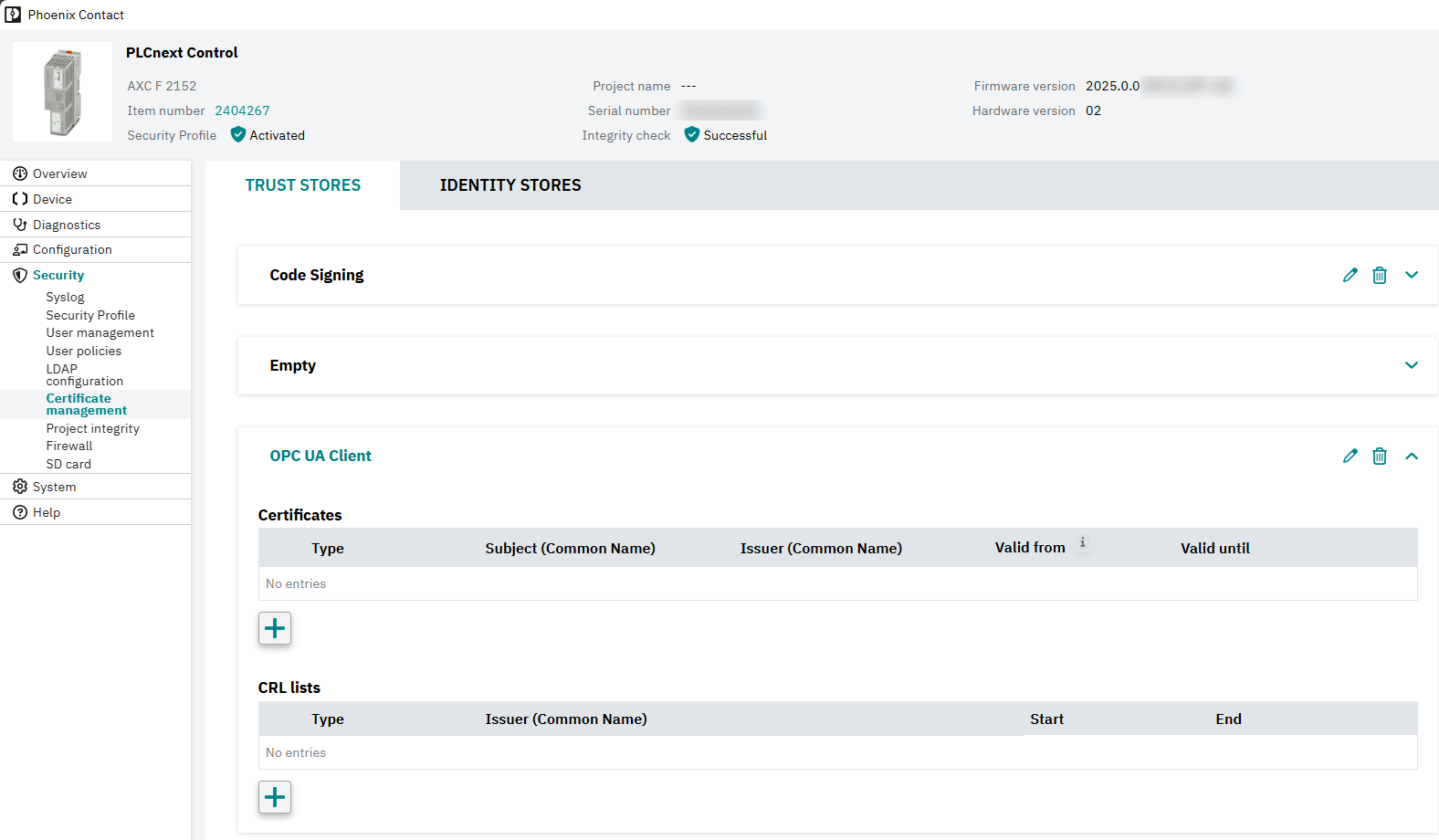Screen dimensions: 1439x840
Task: Go to User management
Action: 100,332
